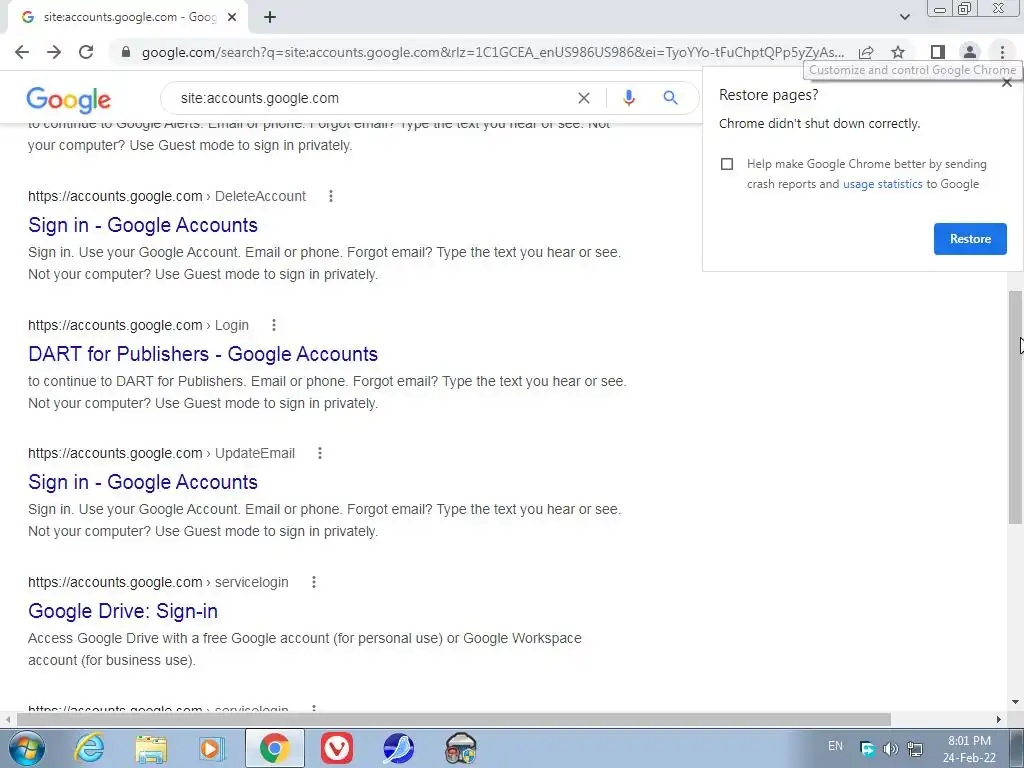Open the volume speaker tray icon
The image size is (1024, 768).
tap(891, 748)
